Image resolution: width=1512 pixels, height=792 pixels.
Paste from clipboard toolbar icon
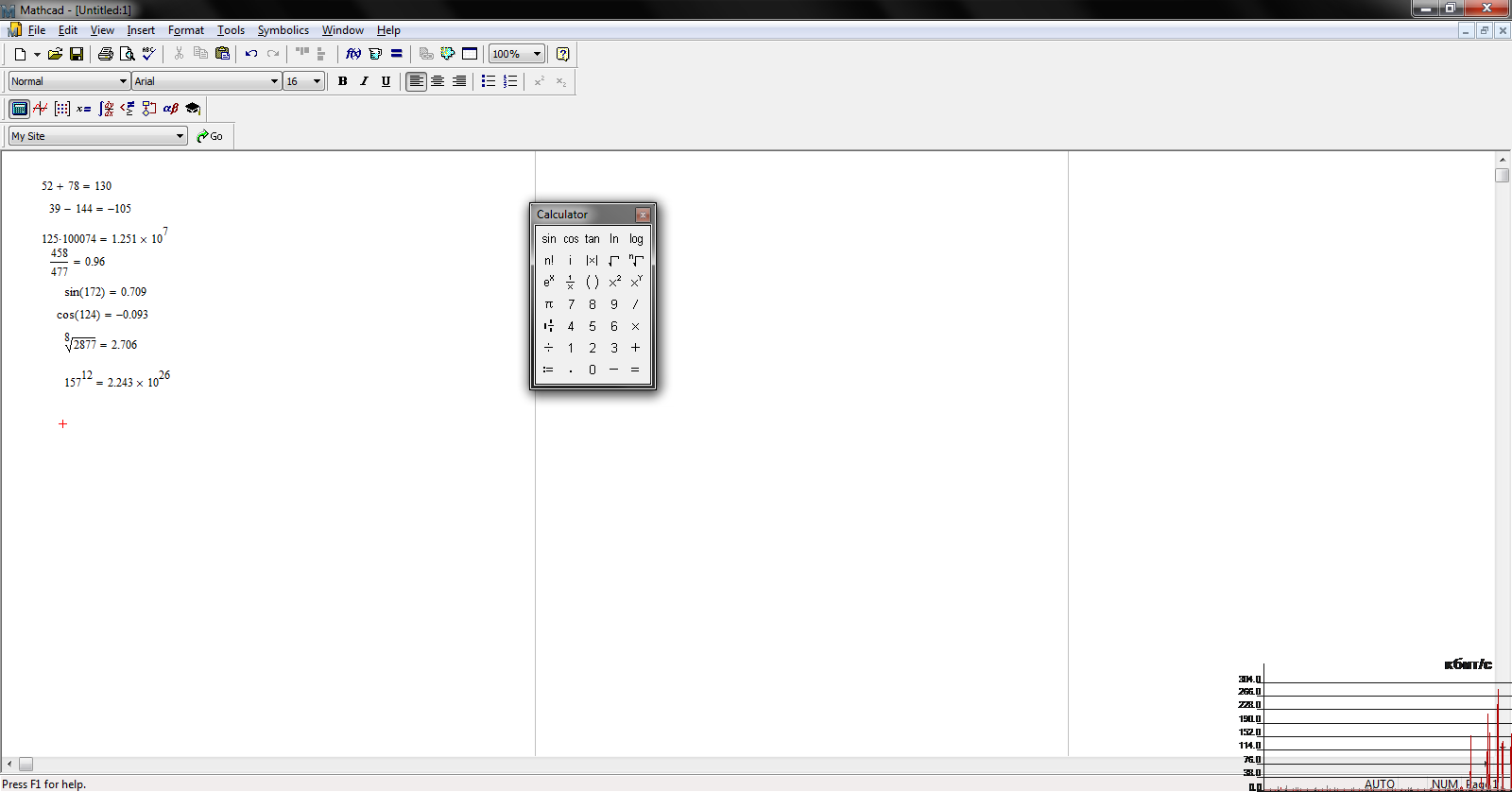[x=223, y=54]
